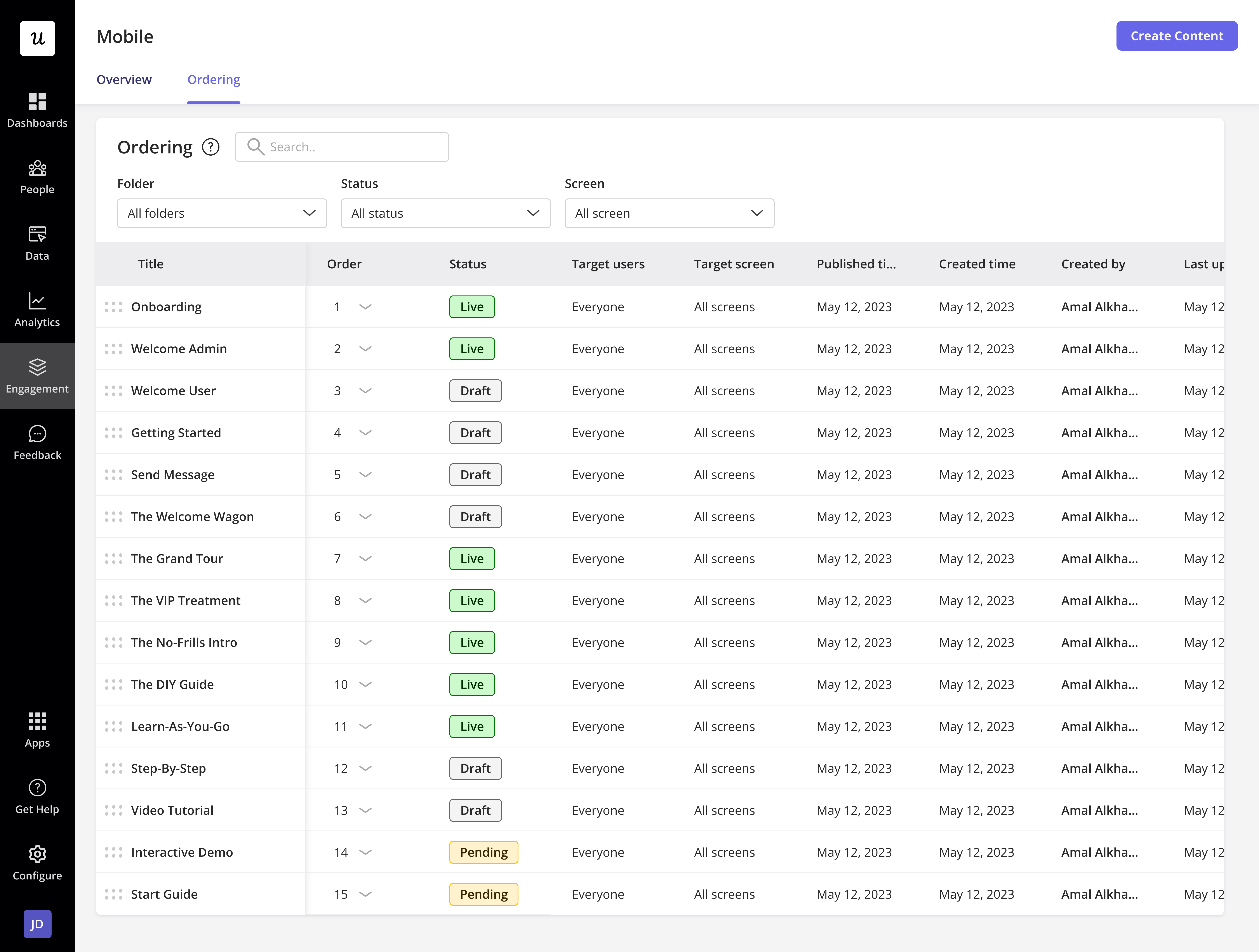Screen dimensions: 1259x952
Task: Open Analytics from the sidebar
Action: pos(38,309)
